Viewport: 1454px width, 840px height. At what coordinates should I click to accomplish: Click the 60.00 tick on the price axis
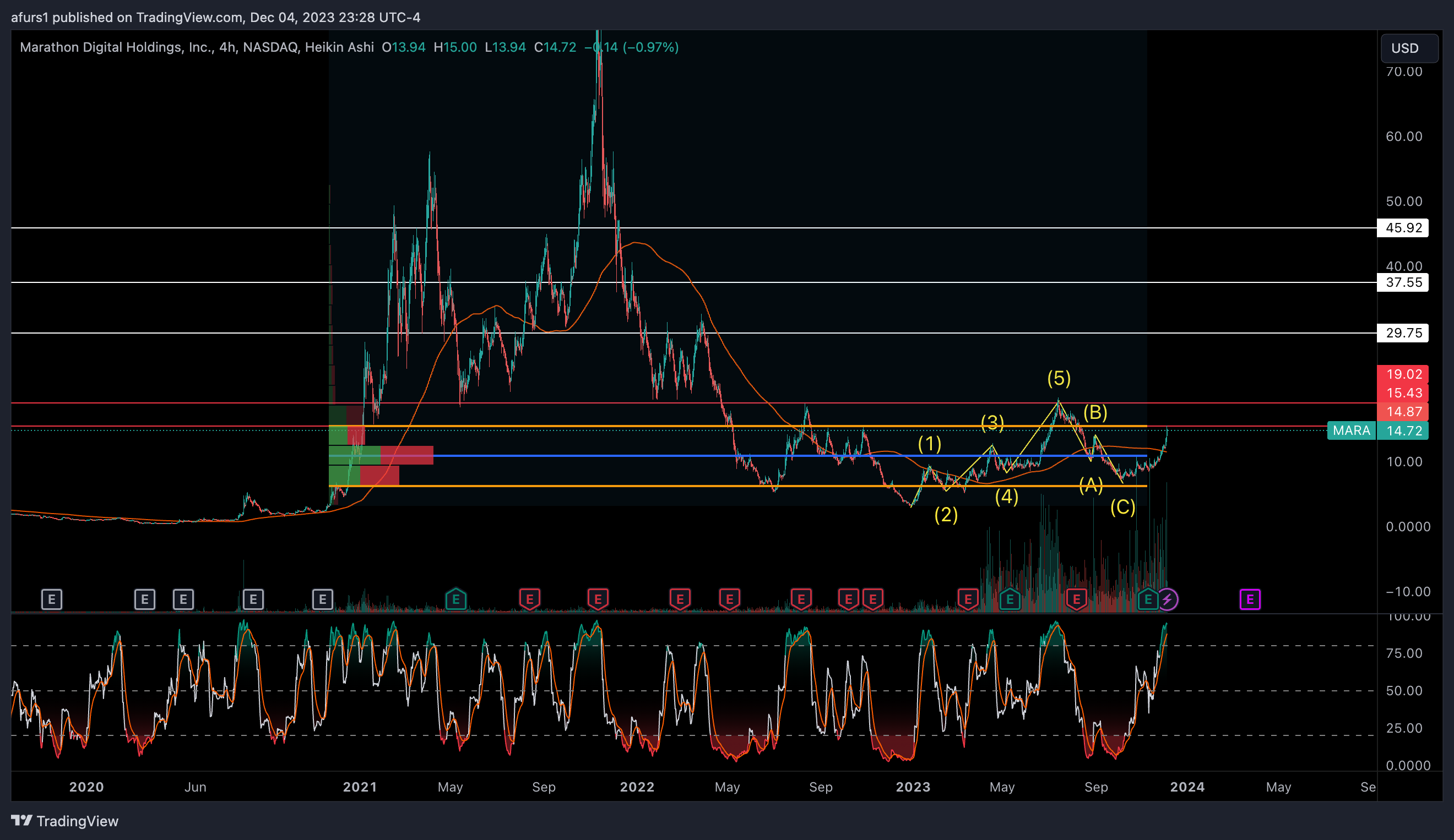pyautogui.click(x=1404, y=137)
